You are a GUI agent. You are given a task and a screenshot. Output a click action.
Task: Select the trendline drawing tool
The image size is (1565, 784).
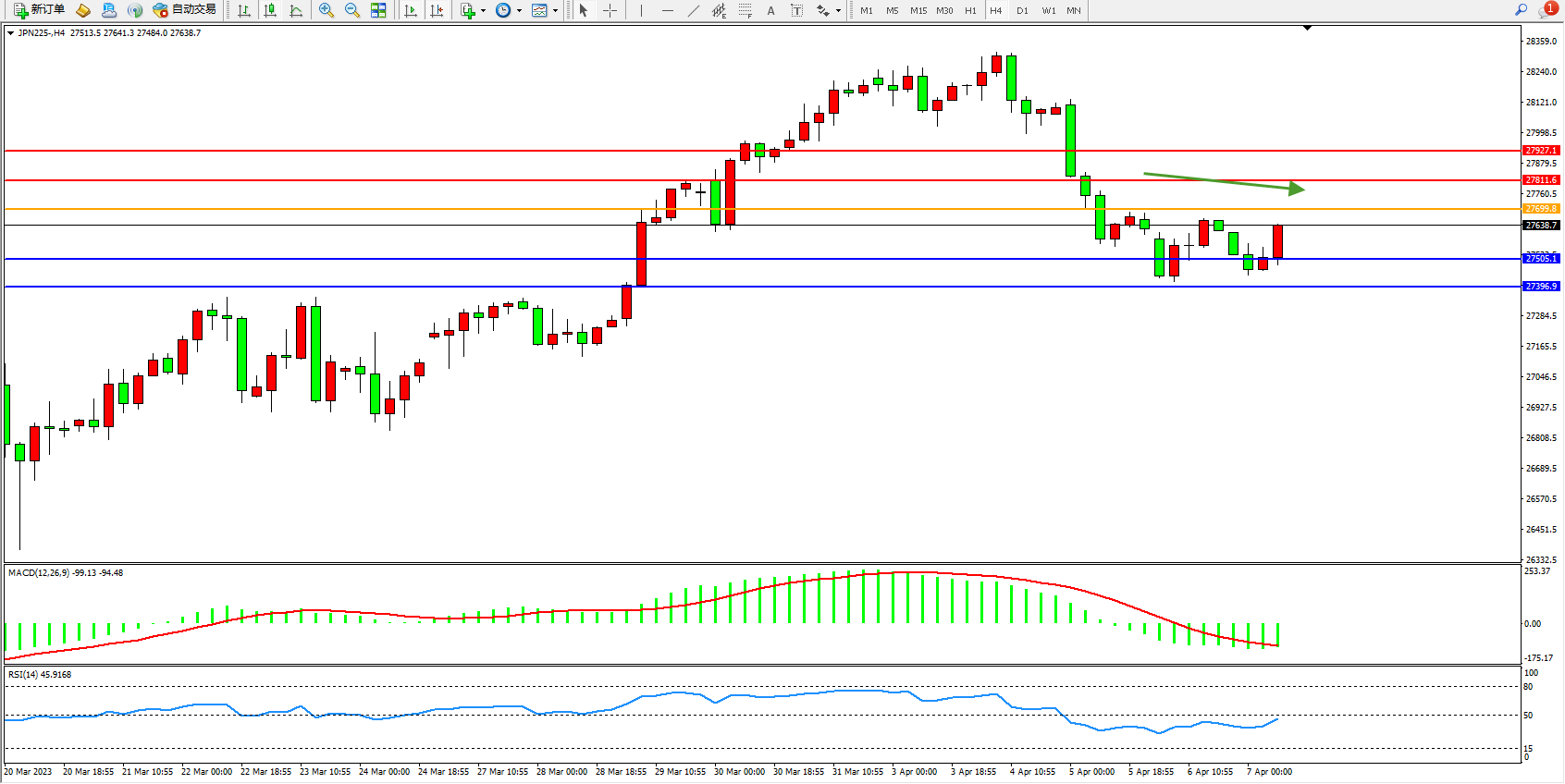[693, 10]
